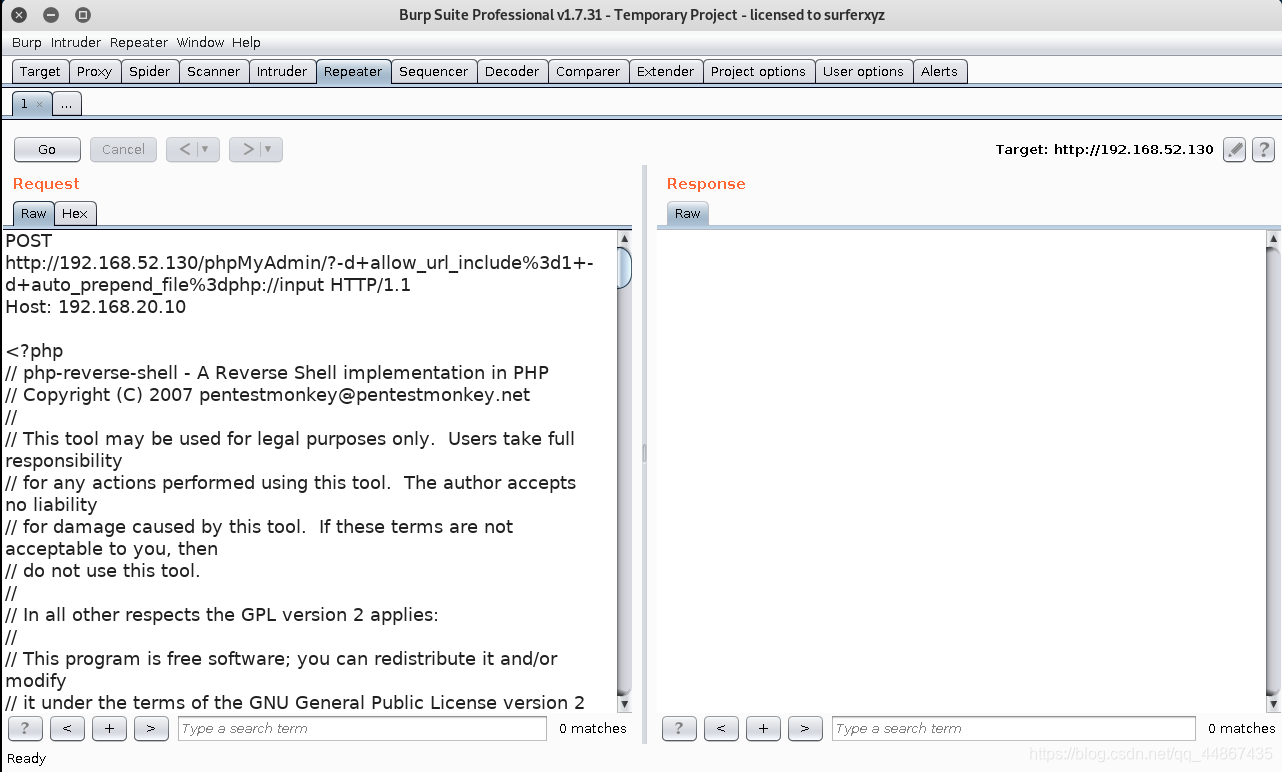Open the Repeater menu

[139, 42]
